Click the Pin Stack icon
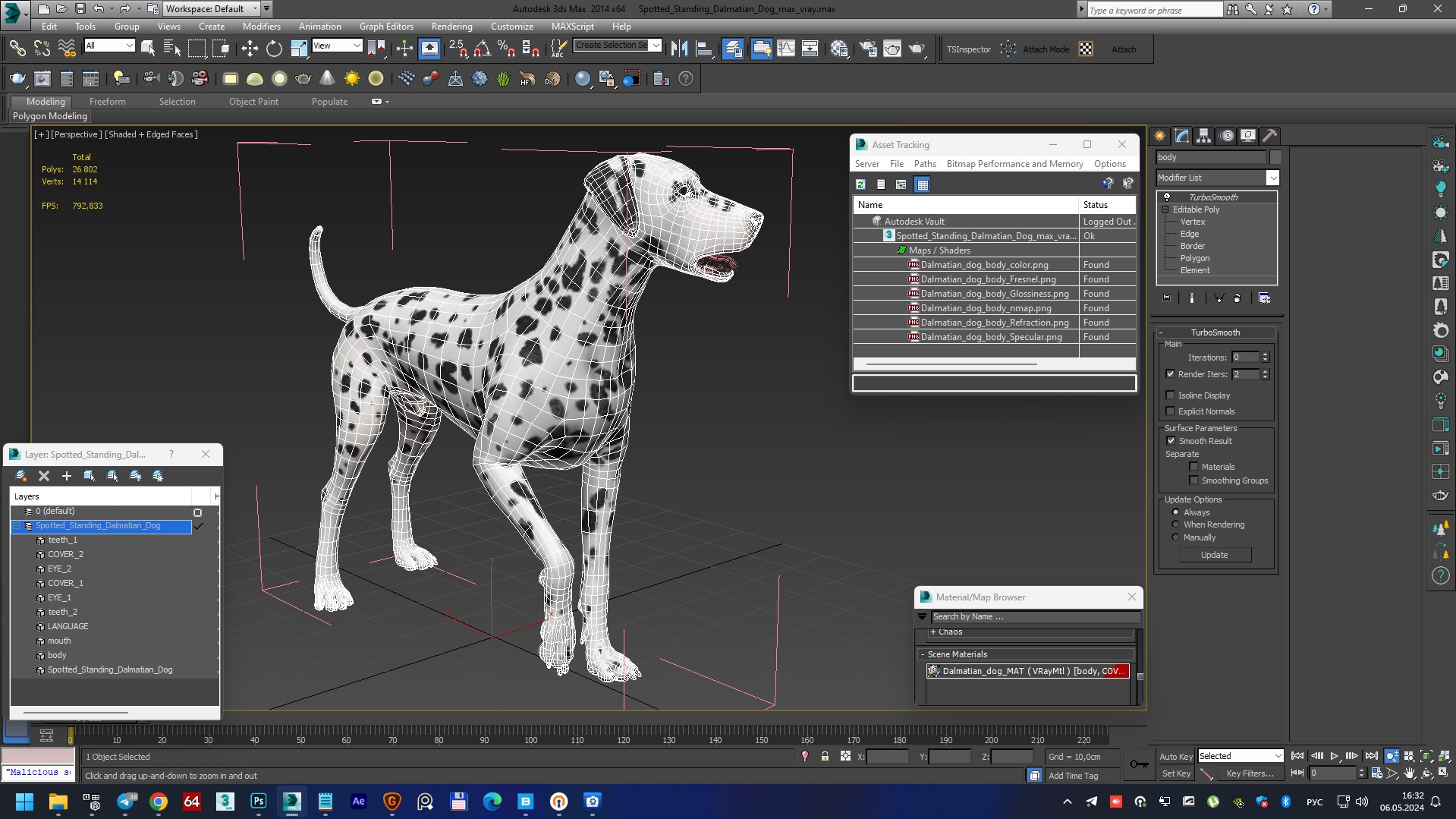This screenshot has height=819, width=1456. [x=1166, y=298]
